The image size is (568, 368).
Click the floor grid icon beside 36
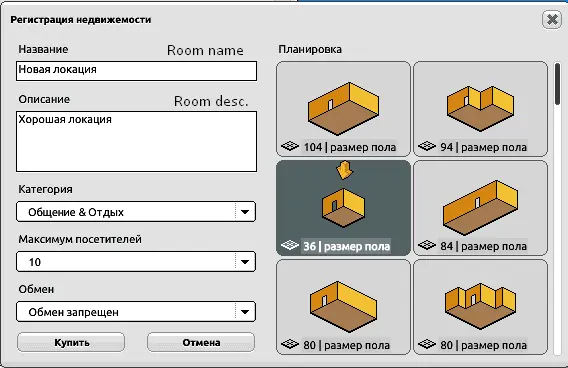point(290,246)
